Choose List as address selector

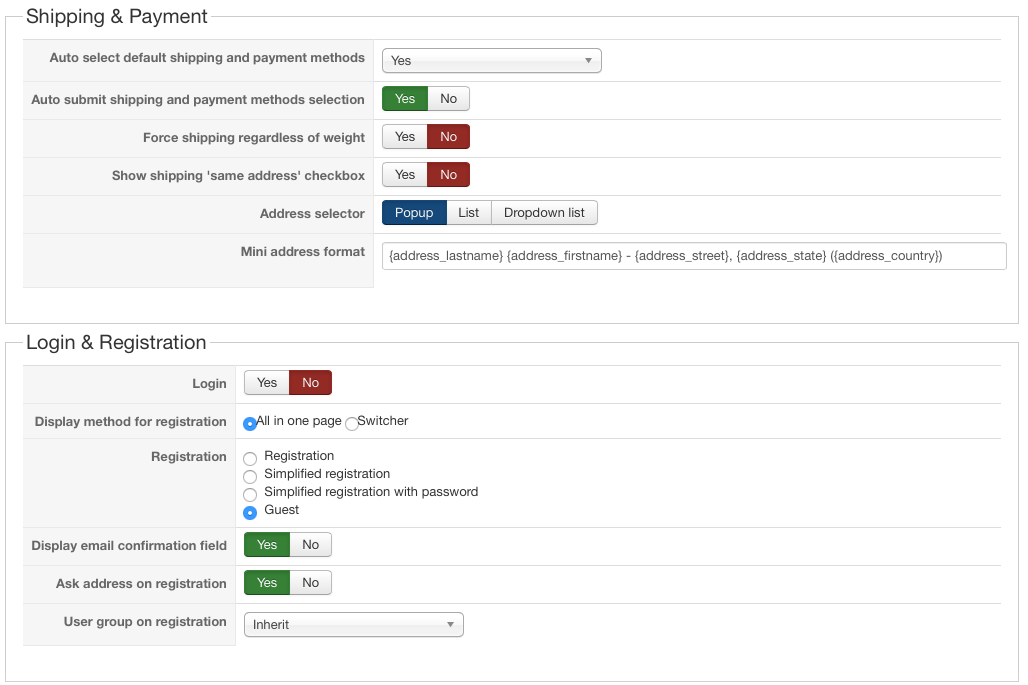pyautogui.click(x=468, y=213)
